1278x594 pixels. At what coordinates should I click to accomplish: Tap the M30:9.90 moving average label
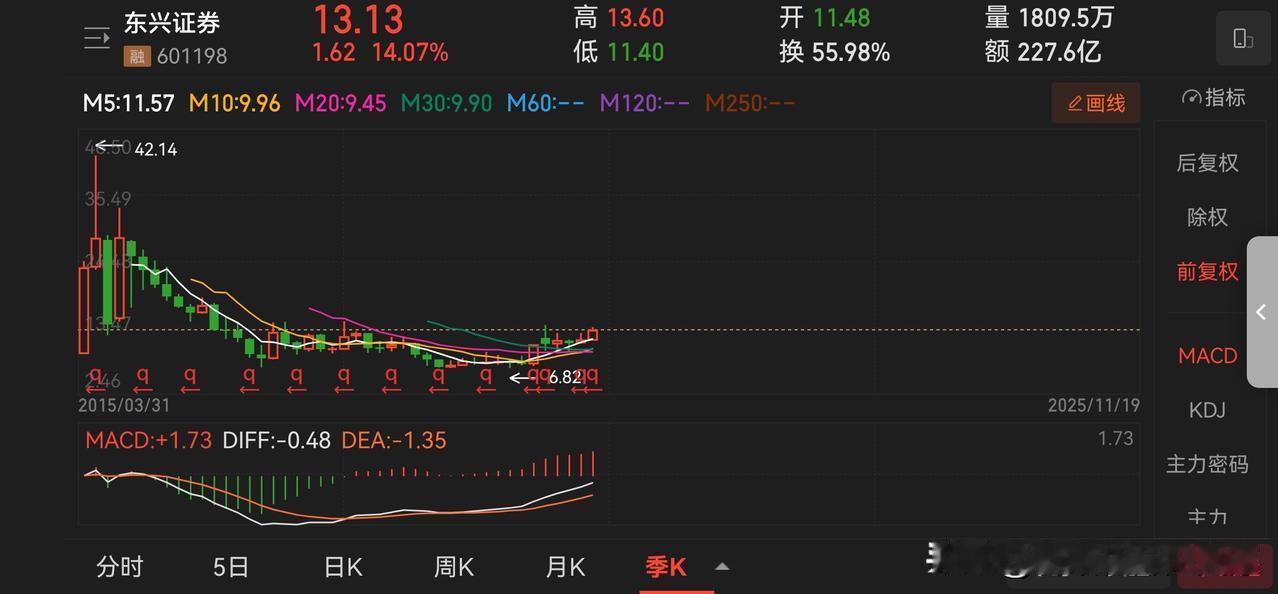pos(447,103)
